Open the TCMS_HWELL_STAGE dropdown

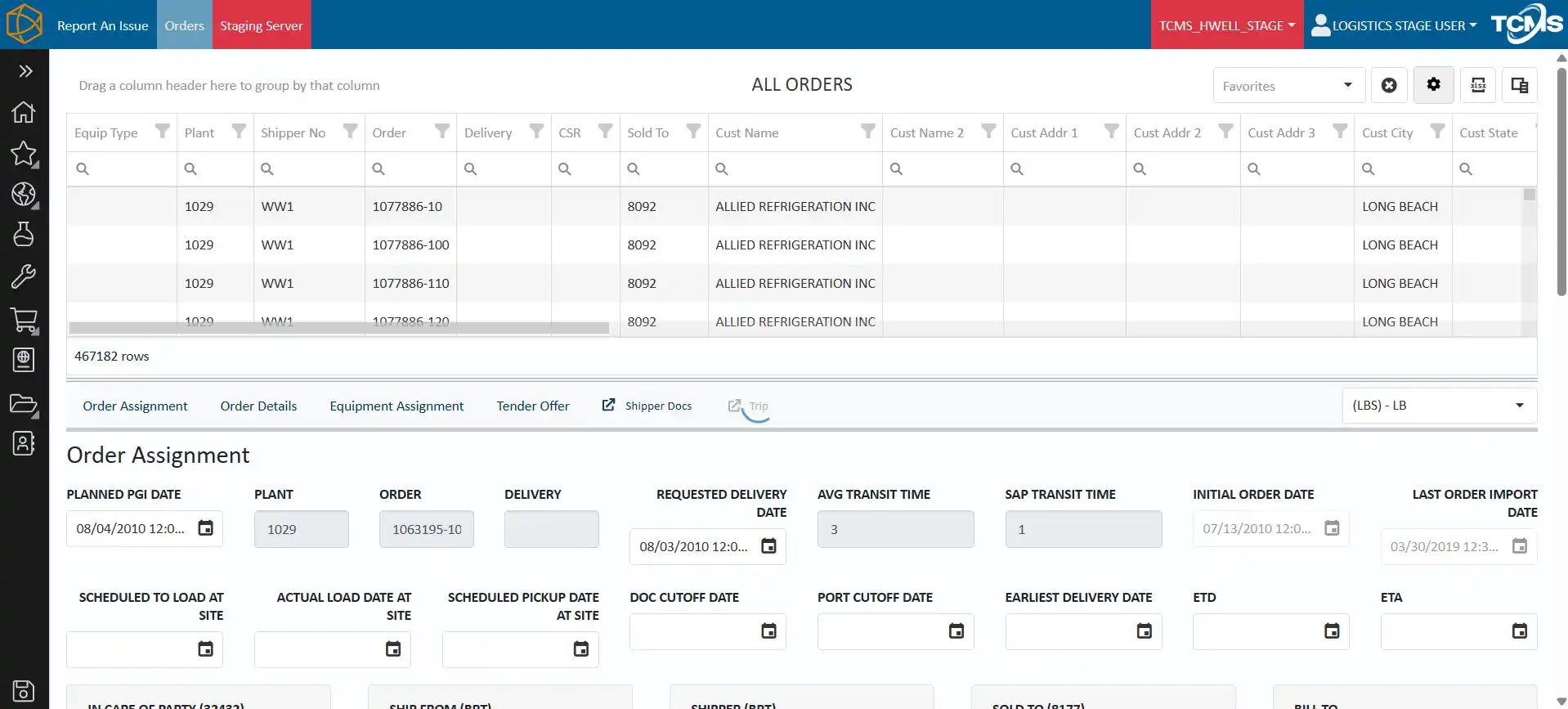tap(1227, 25)
